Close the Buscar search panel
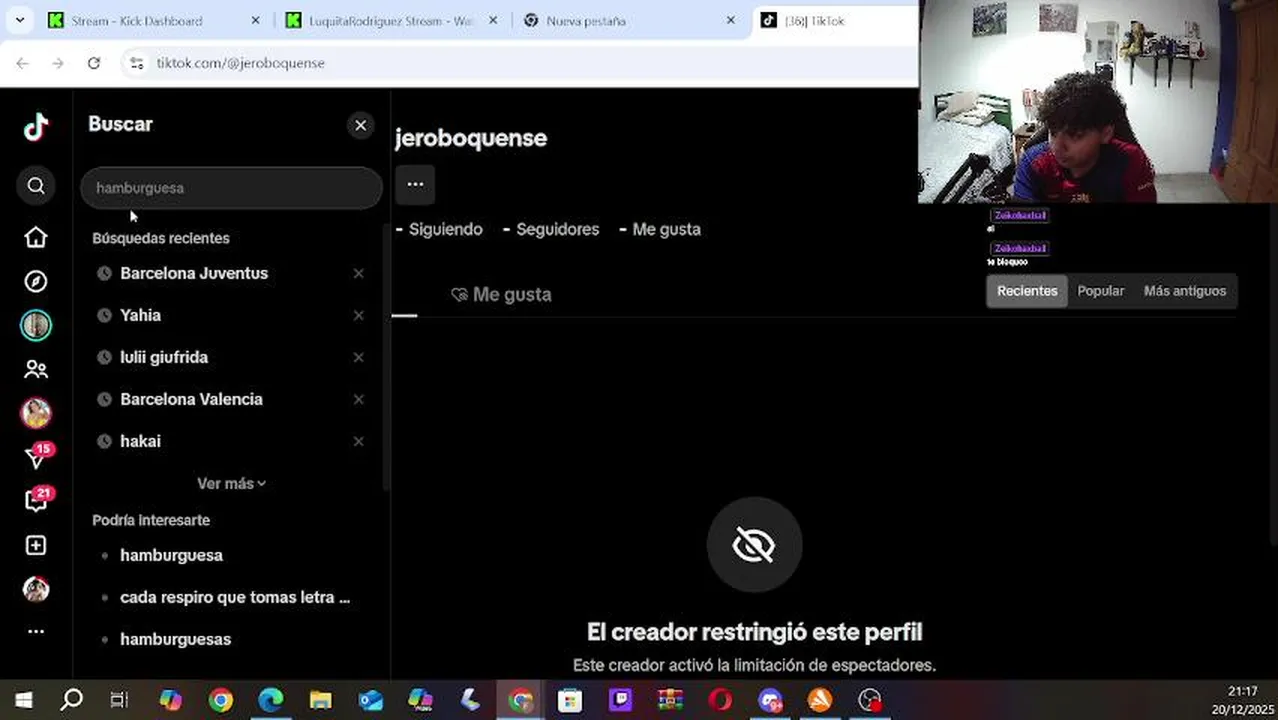The image size is (1278, 720). click(x=360, y=125)
